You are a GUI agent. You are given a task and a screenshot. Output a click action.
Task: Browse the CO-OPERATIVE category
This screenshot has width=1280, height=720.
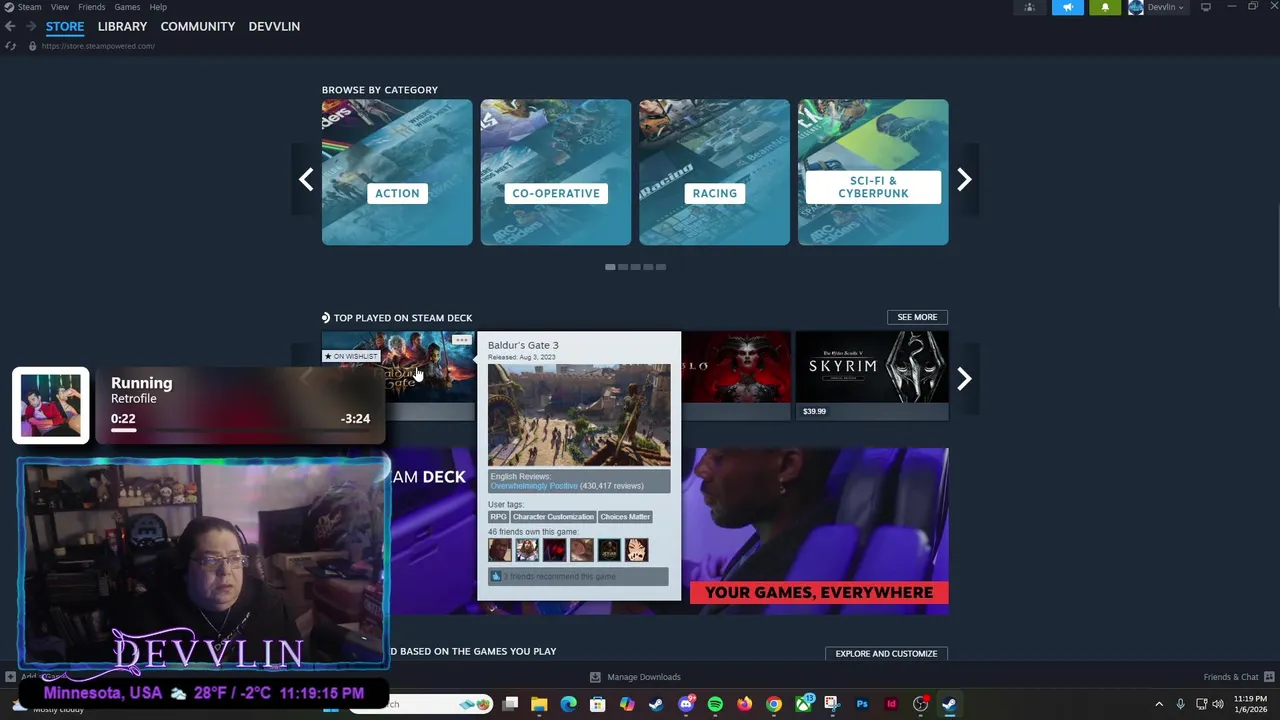pos(556,172)
